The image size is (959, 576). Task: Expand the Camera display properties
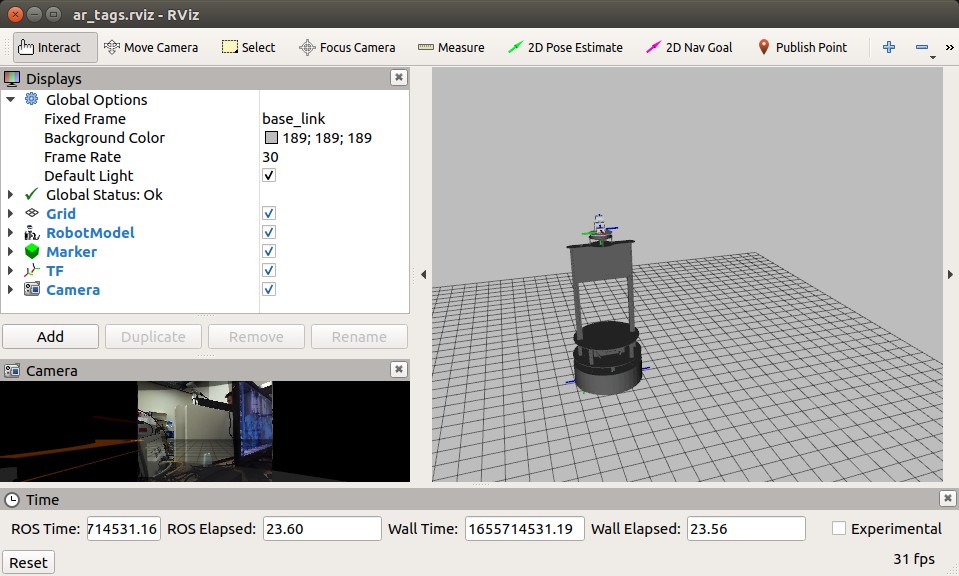tap(10, 289)
